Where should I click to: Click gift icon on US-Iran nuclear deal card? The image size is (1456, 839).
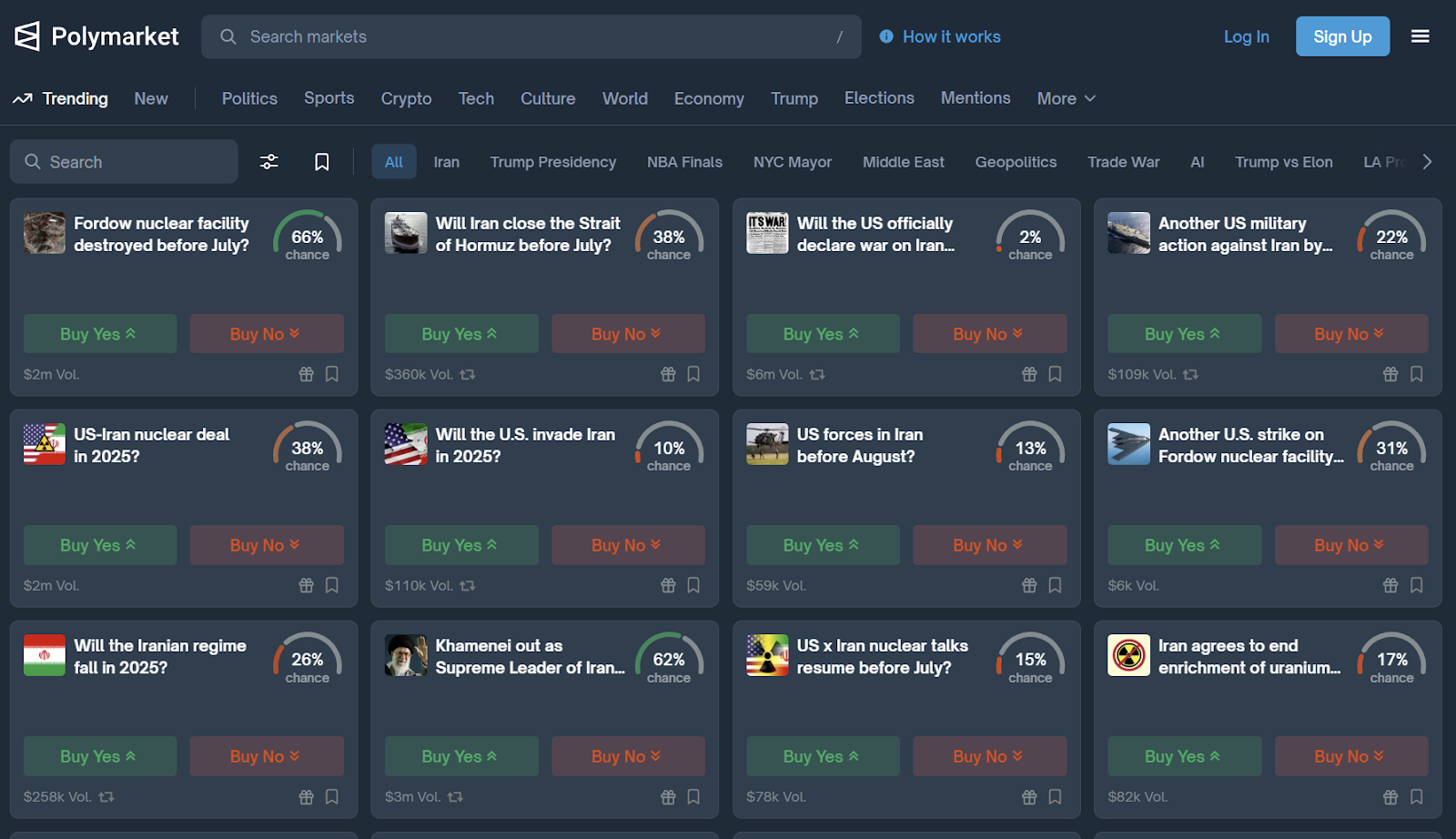tap(307, 585)
